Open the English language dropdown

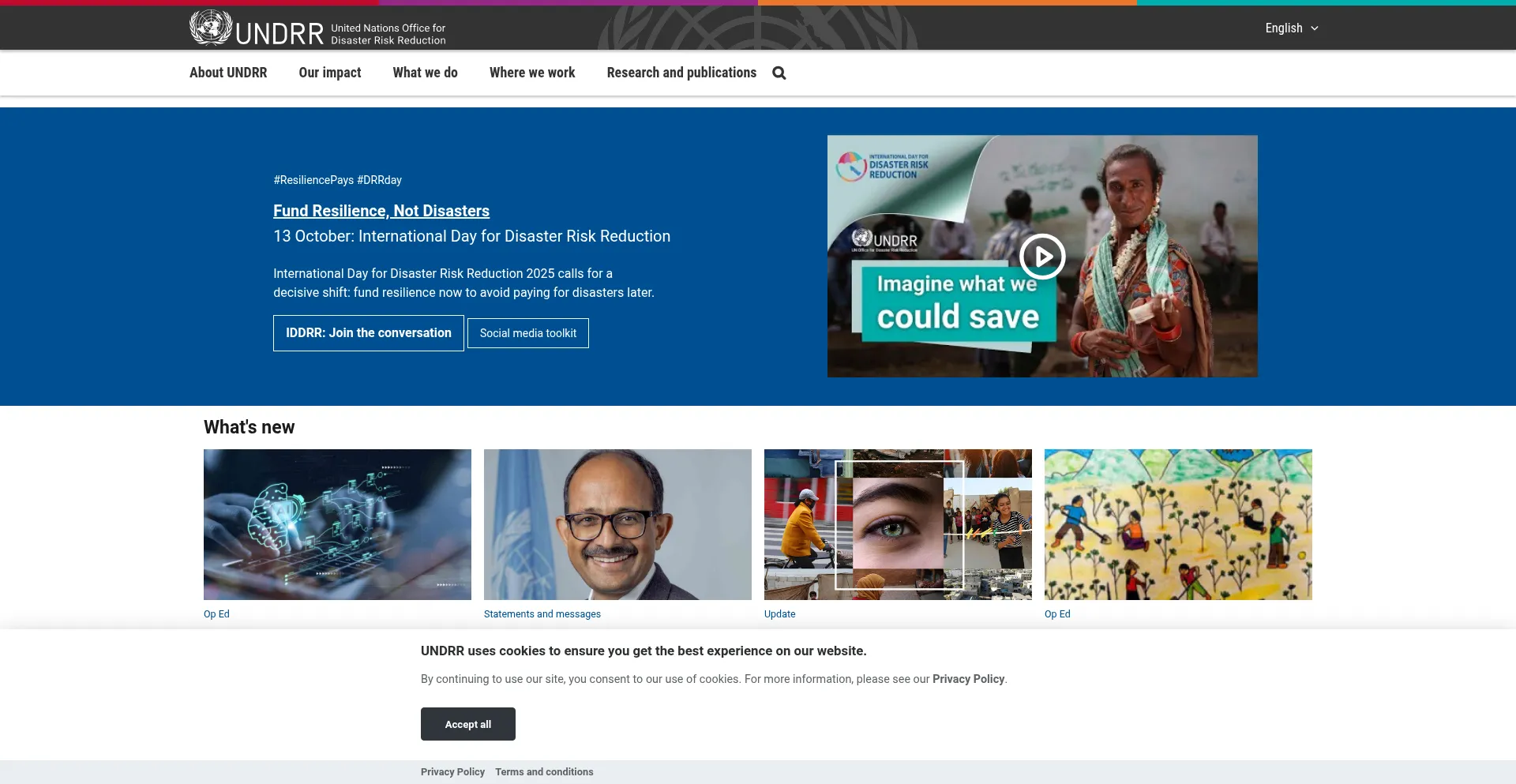[x=1291, y=28]
